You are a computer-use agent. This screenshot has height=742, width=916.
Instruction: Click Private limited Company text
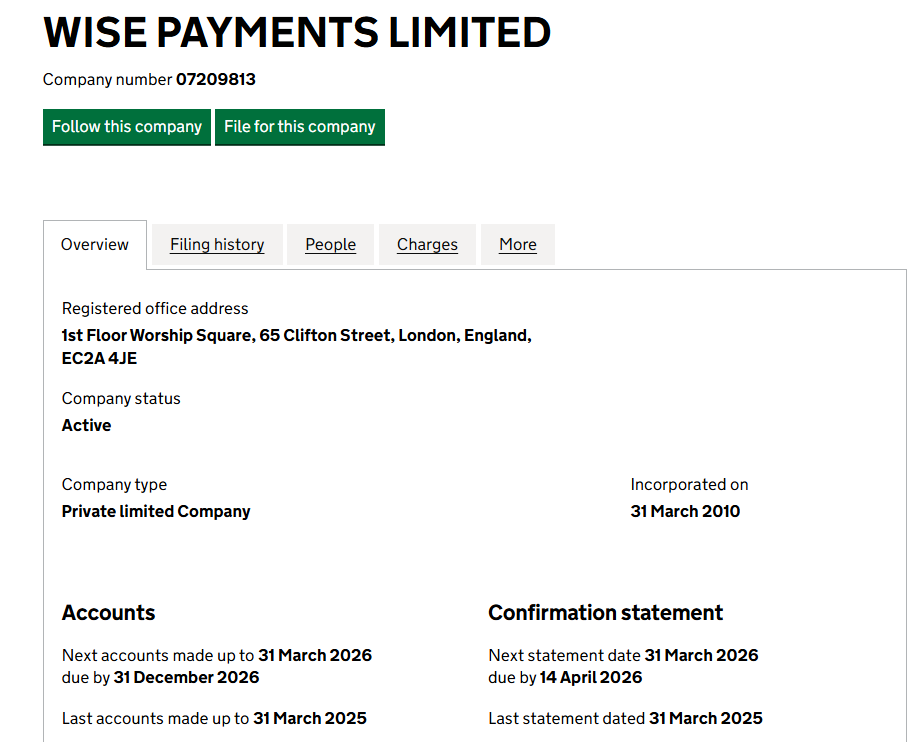tap(156, 511)
